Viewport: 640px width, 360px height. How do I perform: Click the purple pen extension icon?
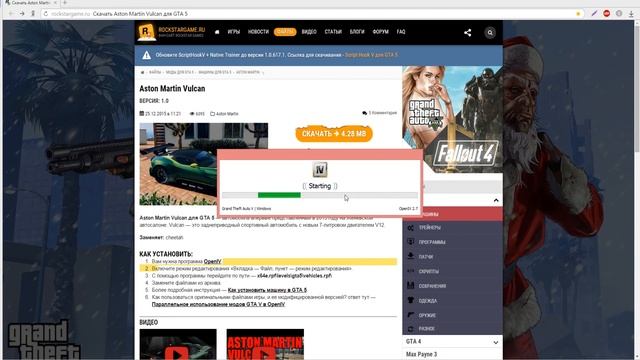pyautogui.click(x=594, y=13)
